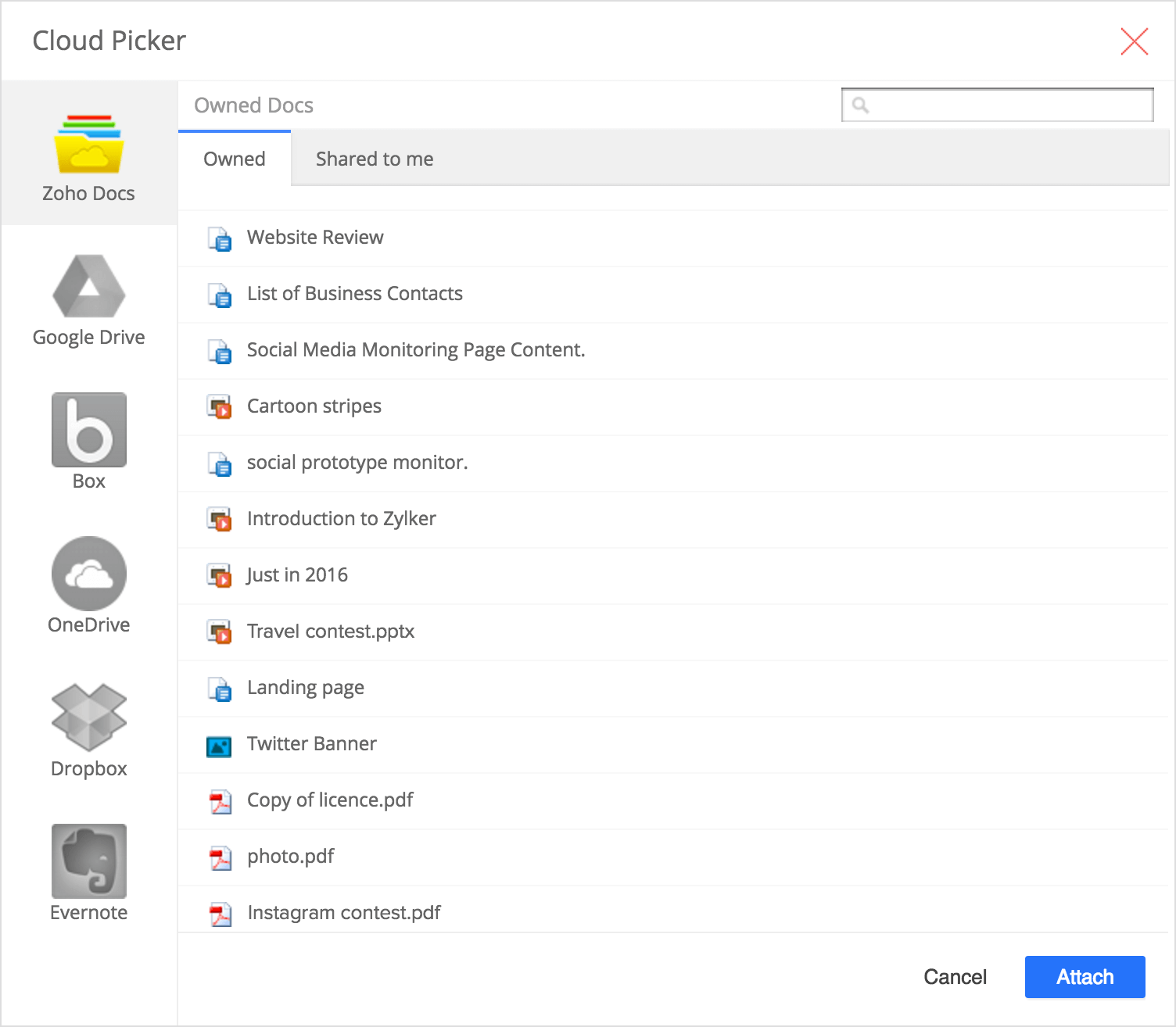Viewport: 1176px width, 1027px height.
Task: Select 'List of Business Contacts' file name
Action: pyautogui.click(x=355, y=293)
